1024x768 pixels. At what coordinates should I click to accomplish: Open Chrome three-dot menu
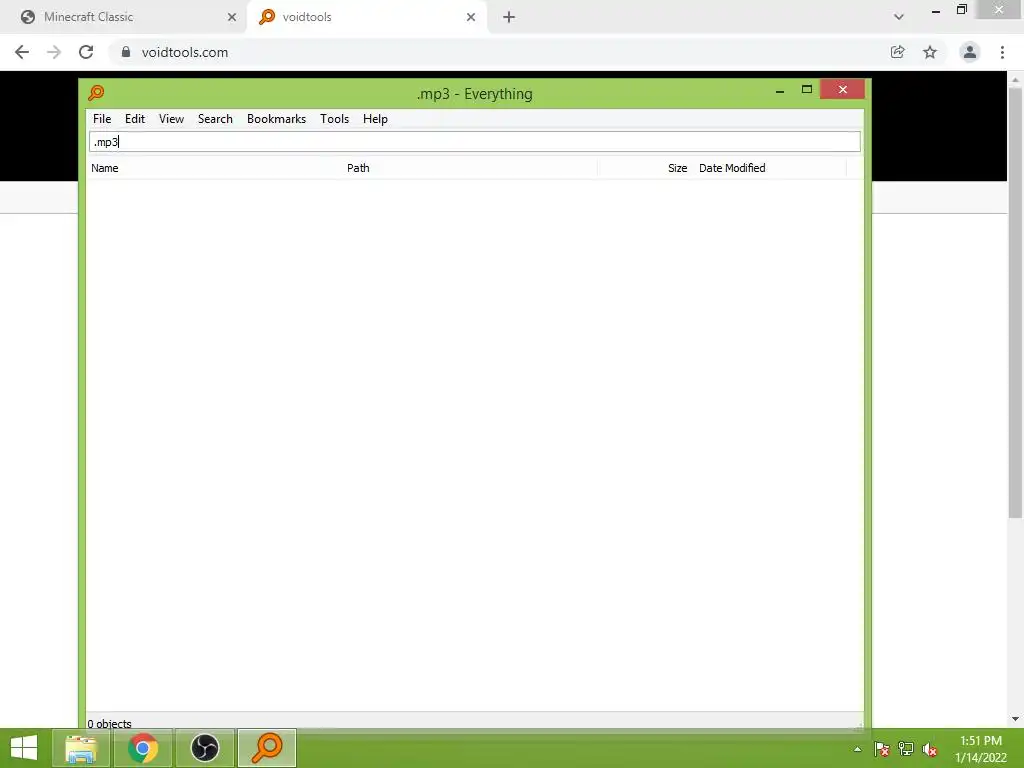(x=1002, y=52)
